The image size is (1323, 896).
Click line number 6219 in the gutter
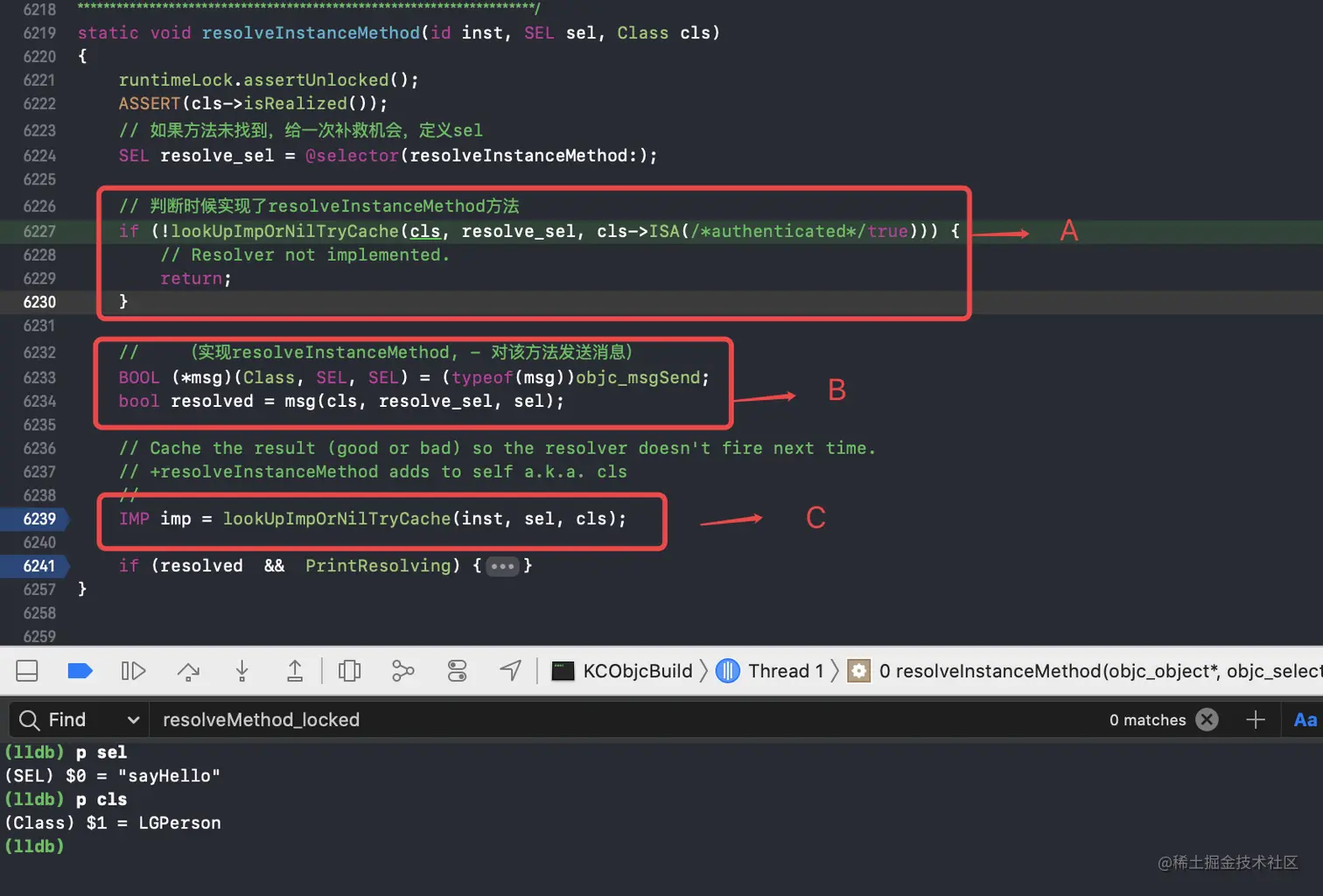(39, 33)
